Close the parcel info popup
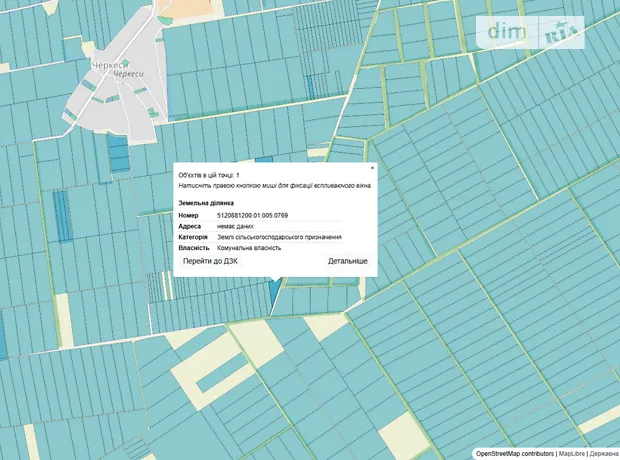 click(372, 167)
